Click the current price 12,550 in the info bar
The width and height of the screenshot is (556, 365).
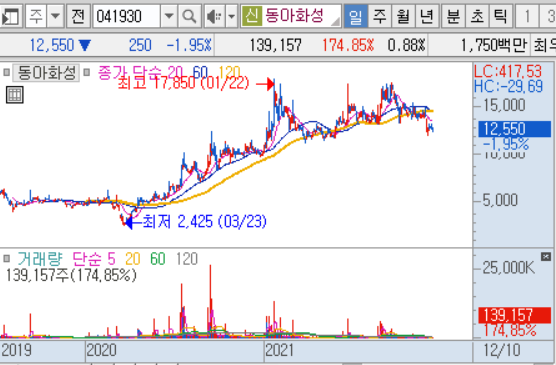52,45
